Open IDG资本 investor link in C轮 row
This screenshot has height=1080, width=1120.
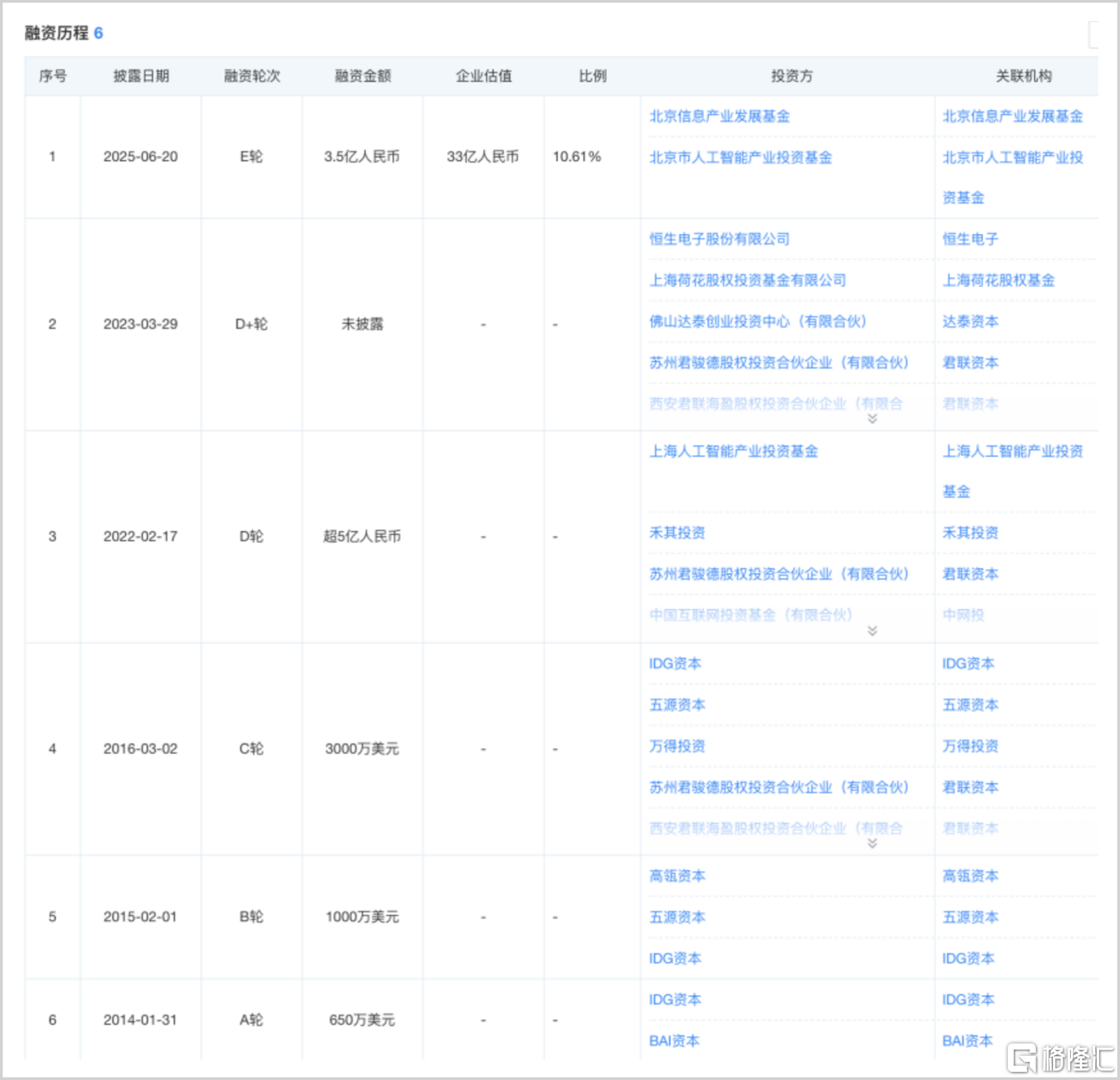[675, 664]
